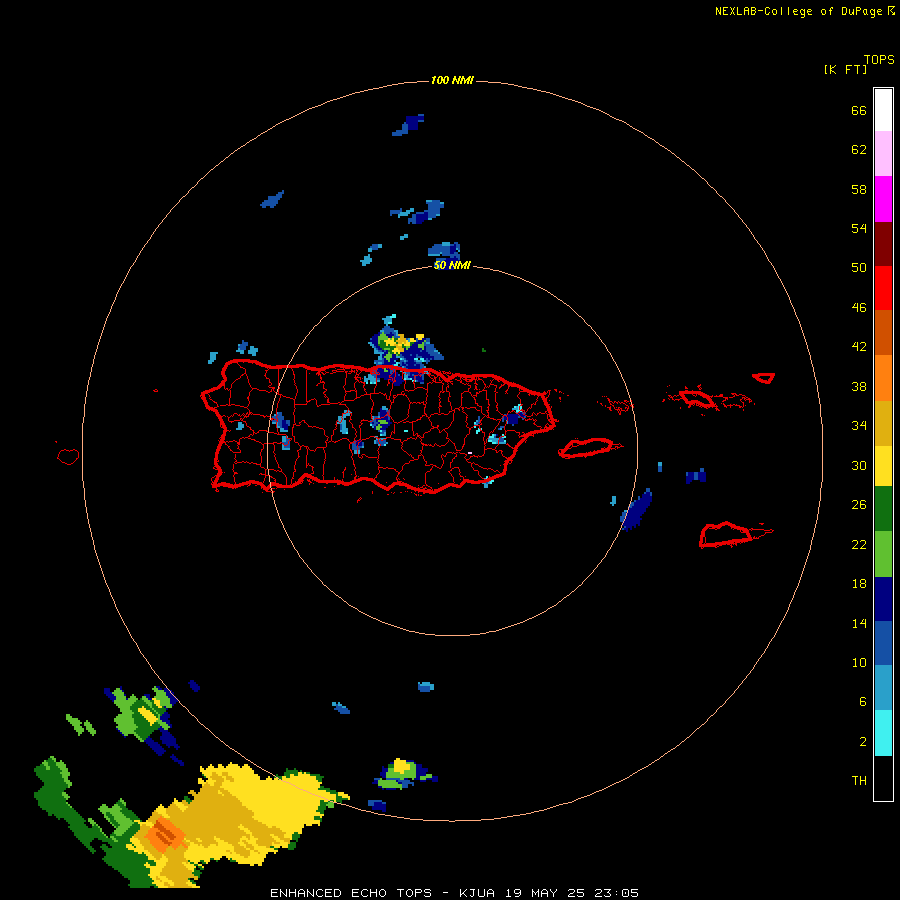Click legend value "10"
The height and width of the screenshot is (900, 900).
(x=859, y=662)
